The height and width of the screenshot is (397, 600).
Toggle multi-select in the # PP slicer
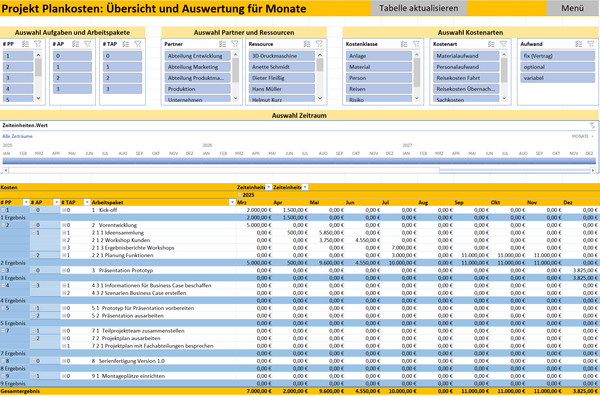click(x=25, y=44)
